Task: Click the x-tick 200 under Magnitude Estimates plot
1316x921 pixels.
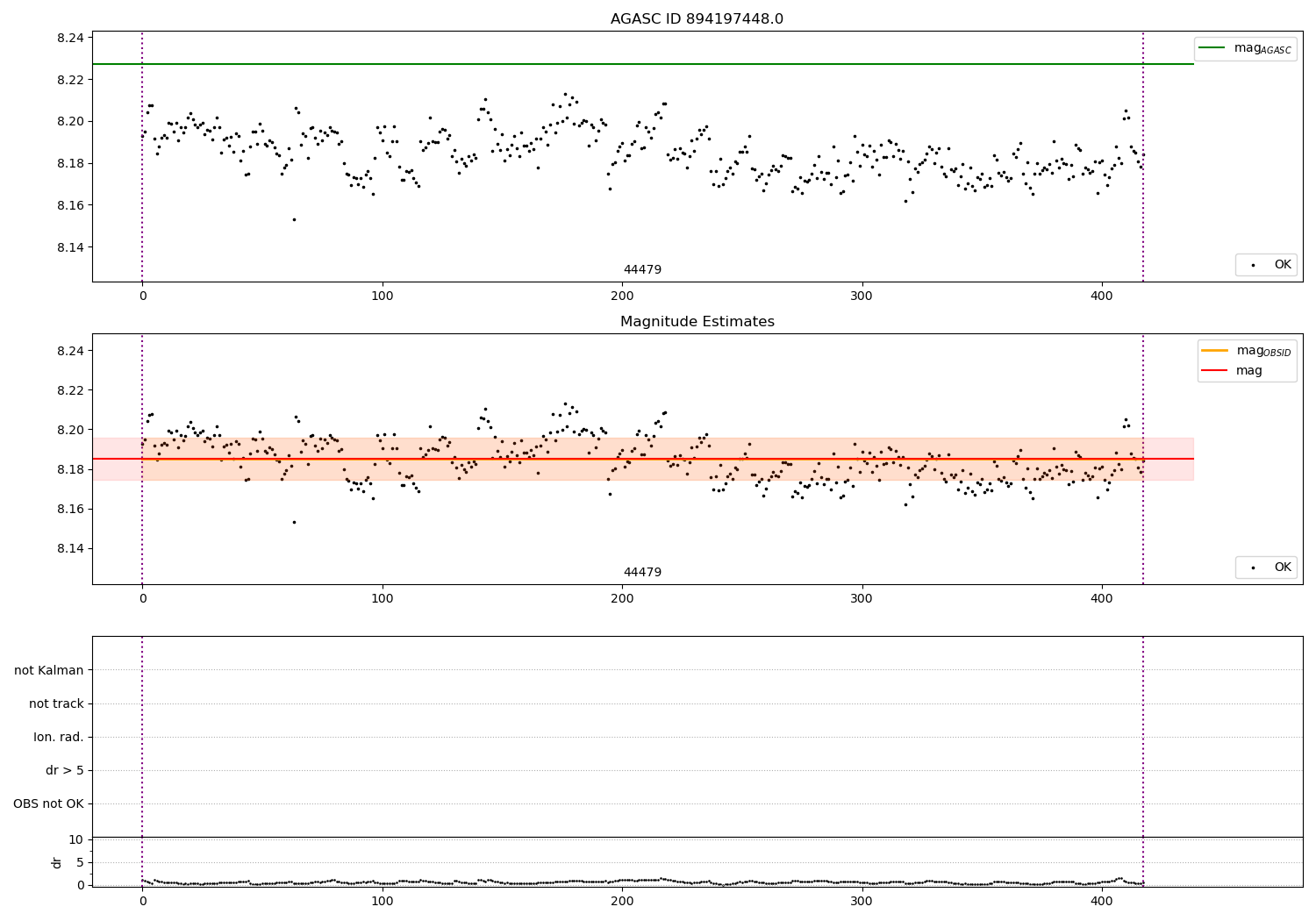Action: pyautogui.click(x=622, y=599)
